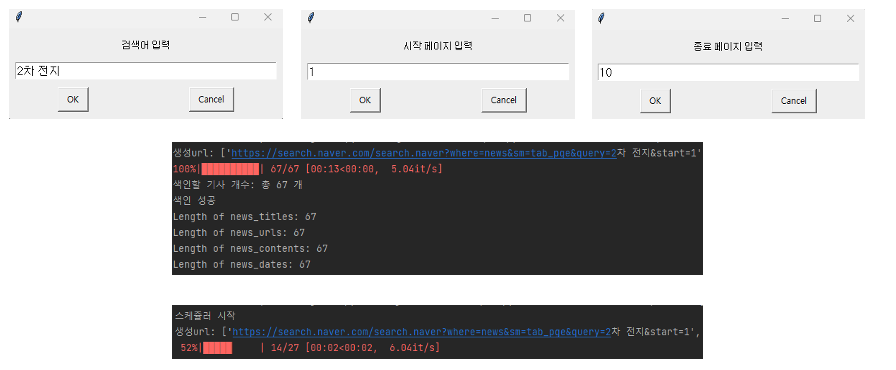Minimize the 종료 페이지 입력 dialog window

pos(785,19)
